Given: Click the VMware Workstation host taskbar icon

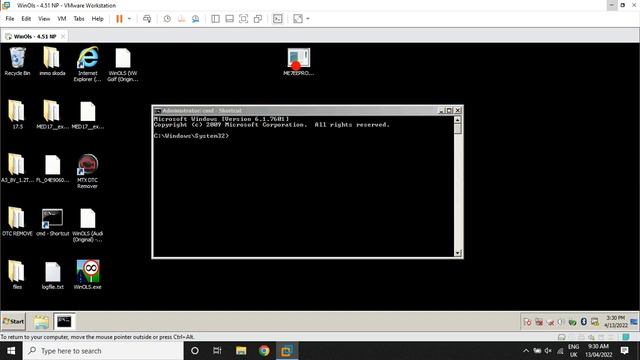Looking at the screenshot, I should 287,351.
